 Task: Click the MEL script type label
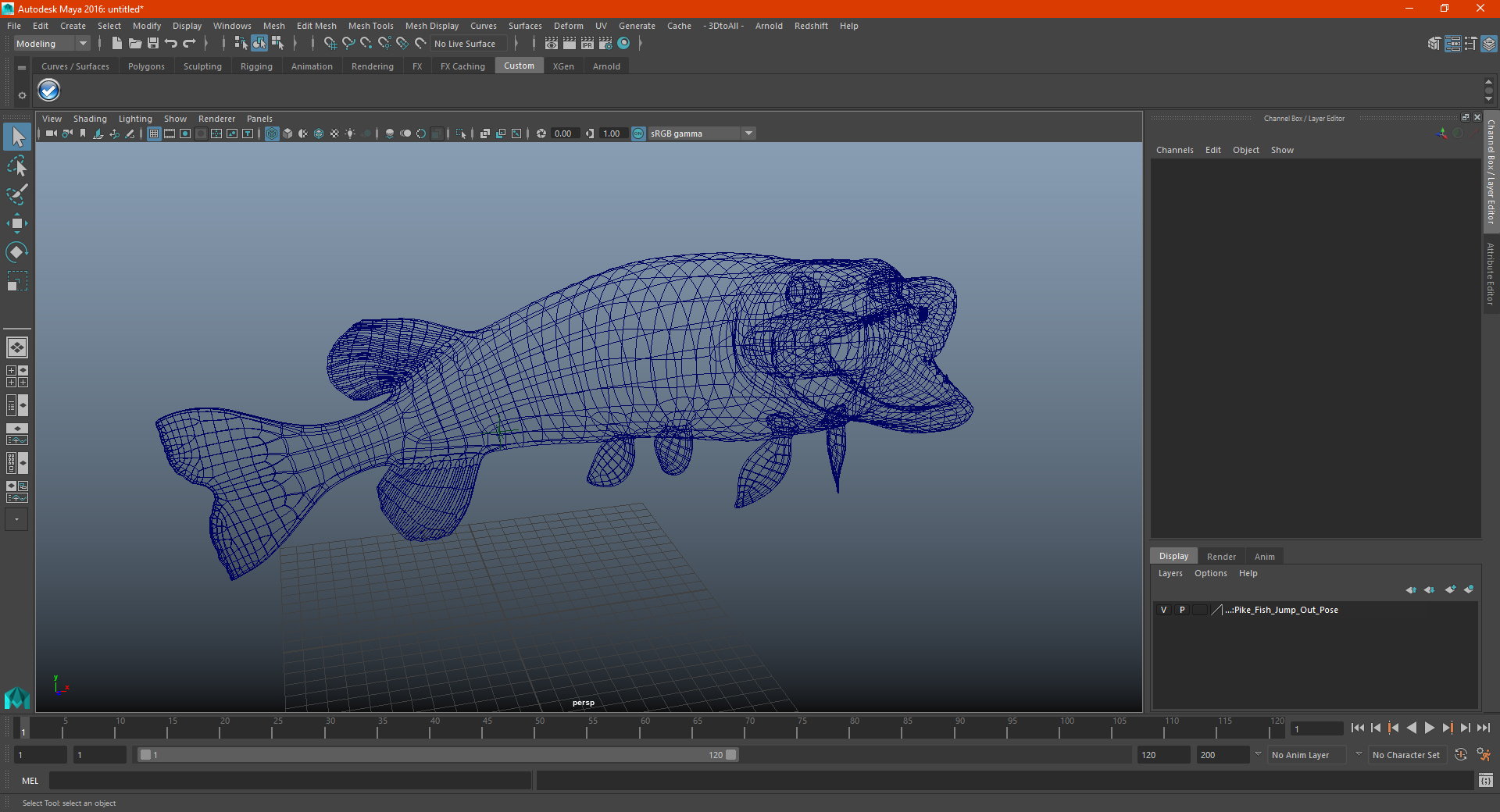pos(30,781)
